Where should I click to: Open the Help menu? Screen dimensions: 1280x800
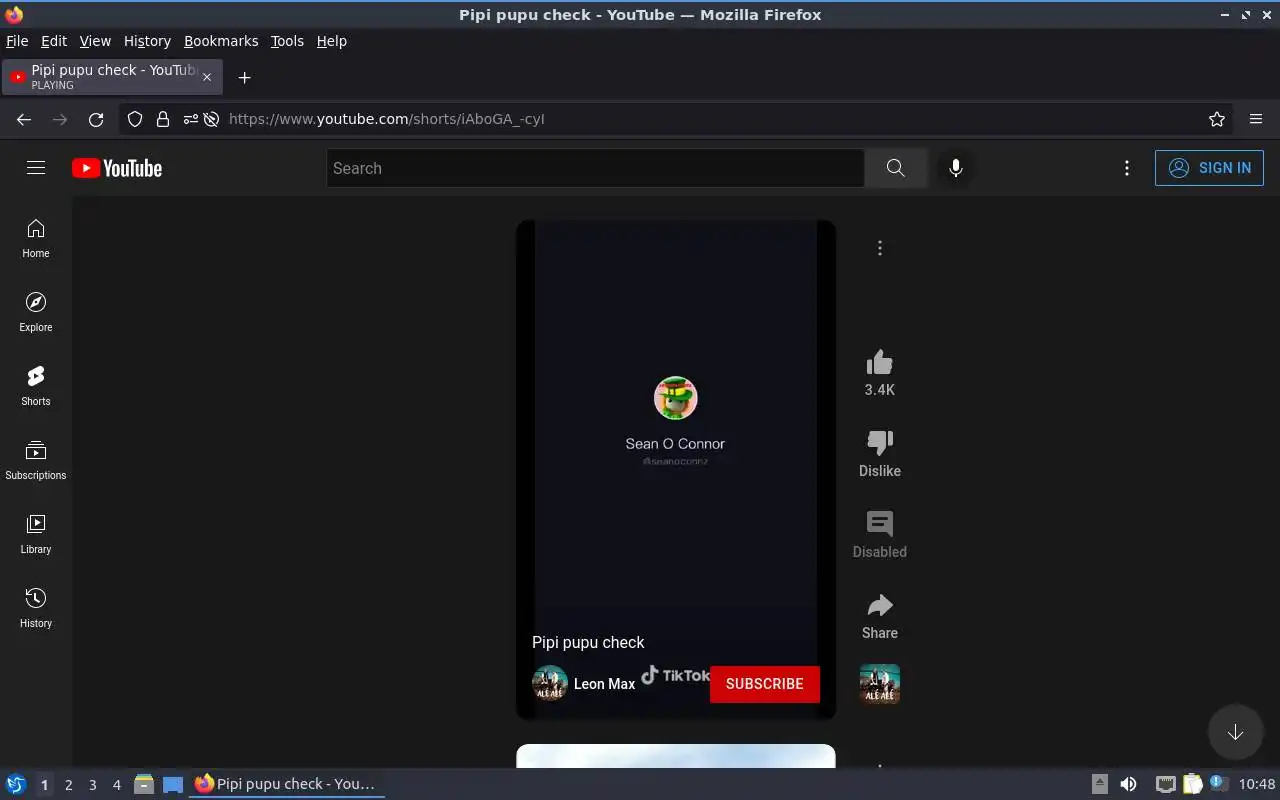point(332,41)
